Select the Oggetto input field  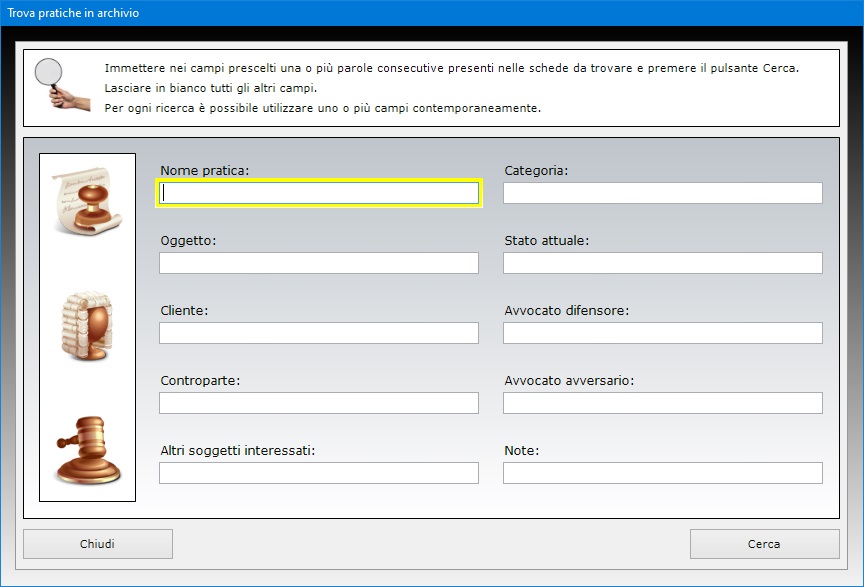pos(319,263)
